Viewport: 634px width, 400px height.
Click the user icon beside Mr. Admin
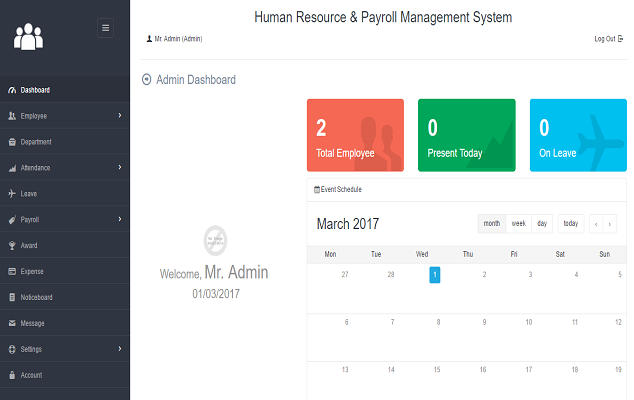(x=149, y=39)
